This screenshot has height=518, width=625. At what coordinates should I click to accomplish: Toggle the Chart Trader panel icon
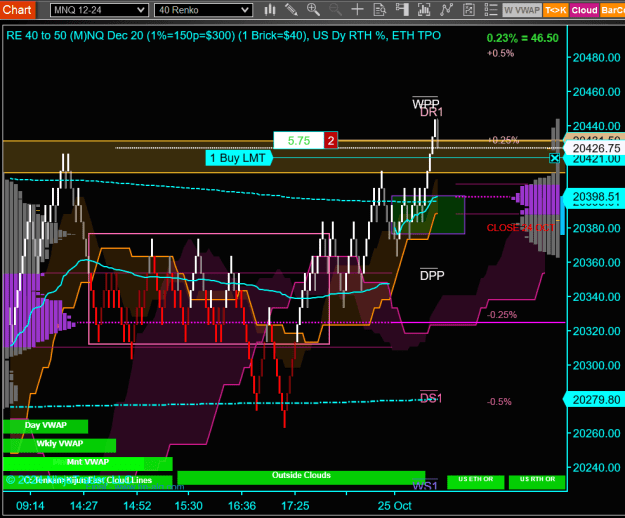point(402,10)
